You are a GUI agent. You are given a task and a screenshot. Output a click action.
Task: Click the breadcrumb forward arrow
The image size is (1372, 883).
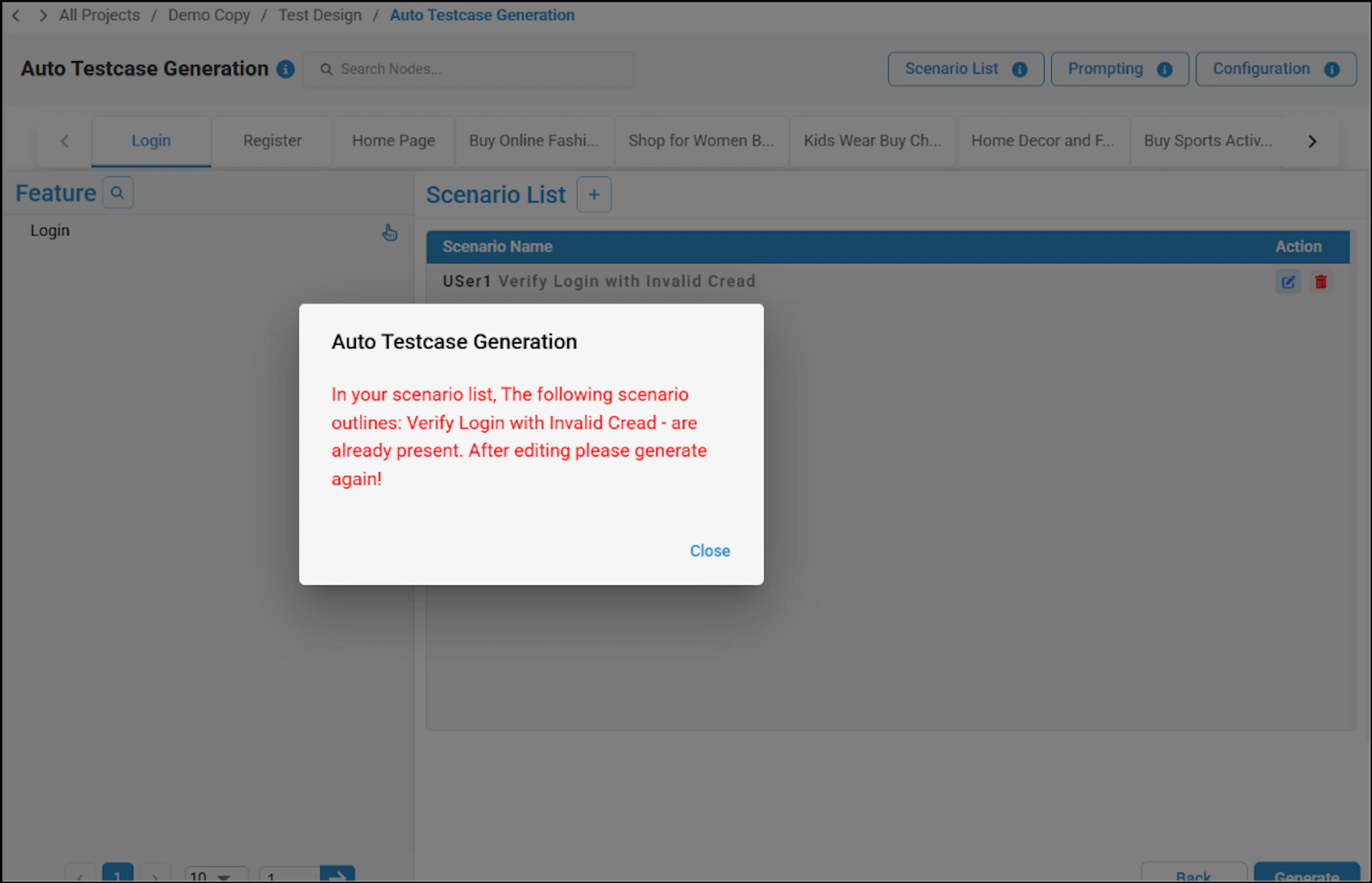coord(43,15)
